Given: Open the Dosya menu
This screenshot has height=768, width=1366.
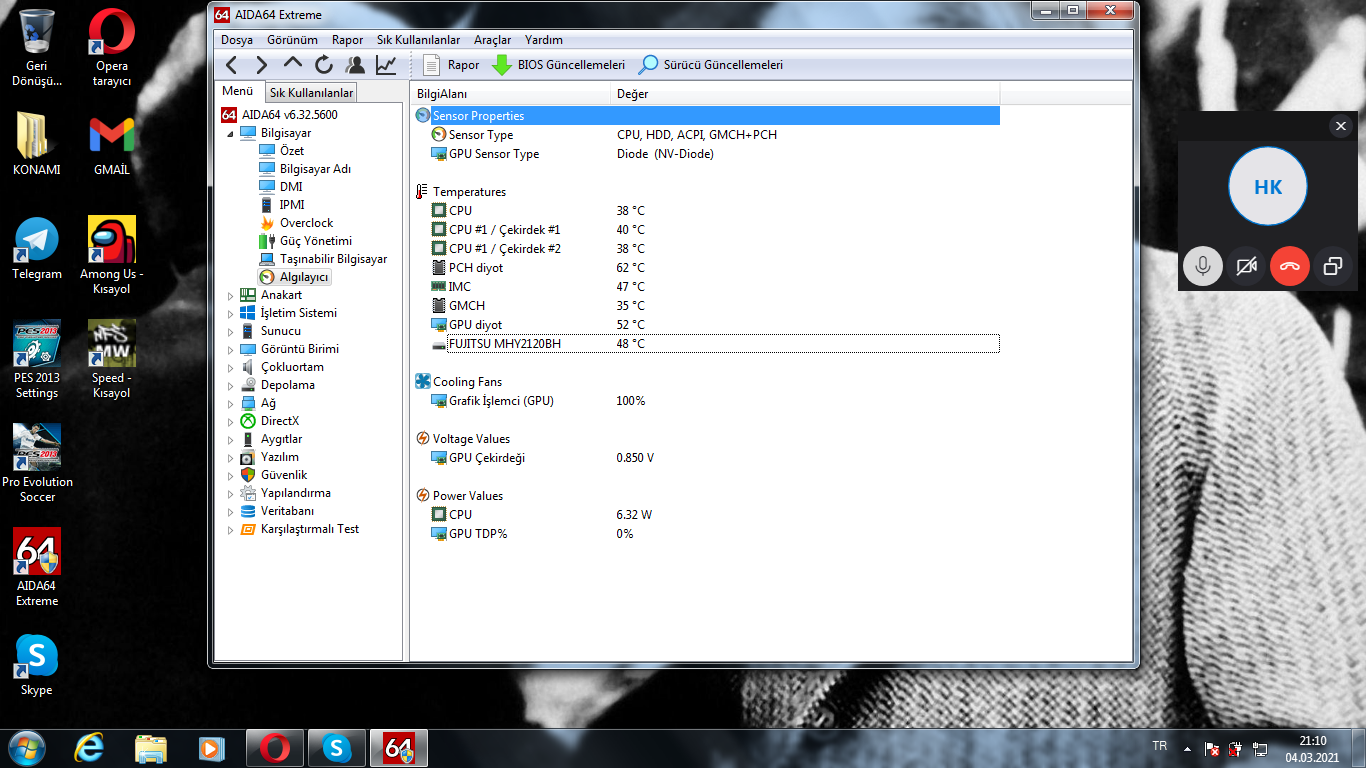Looking at the screenshot, I should [x=237, y=40].
